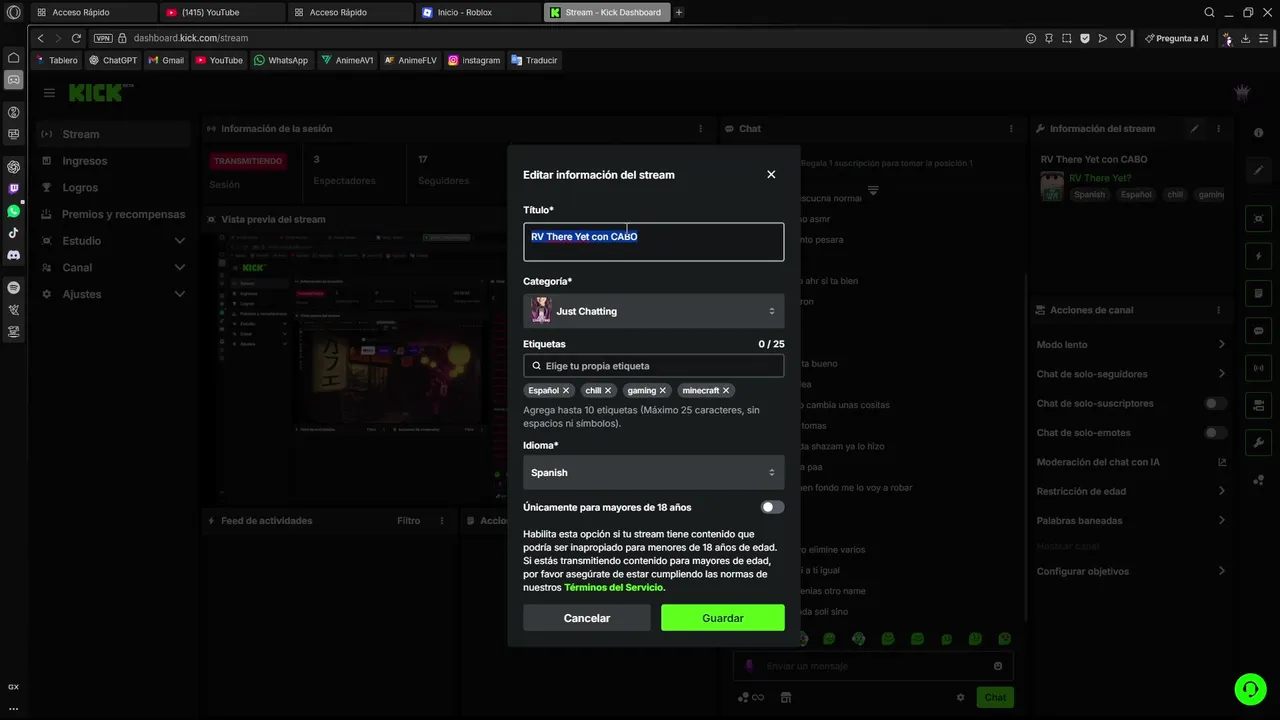Open the Traducir bookmark
Viewport: 1280px width, 720px height.
tap(534, 60)
